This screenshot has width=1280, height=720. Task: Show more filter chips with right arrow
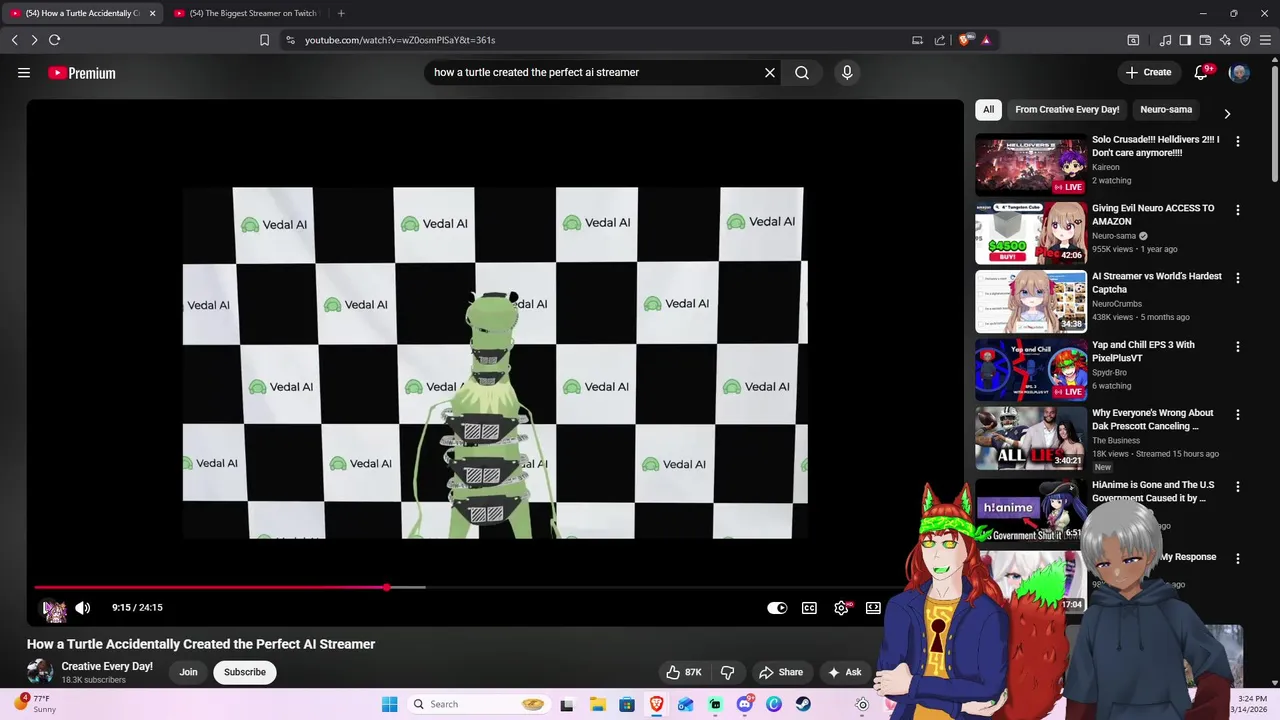click(1227, 113)
